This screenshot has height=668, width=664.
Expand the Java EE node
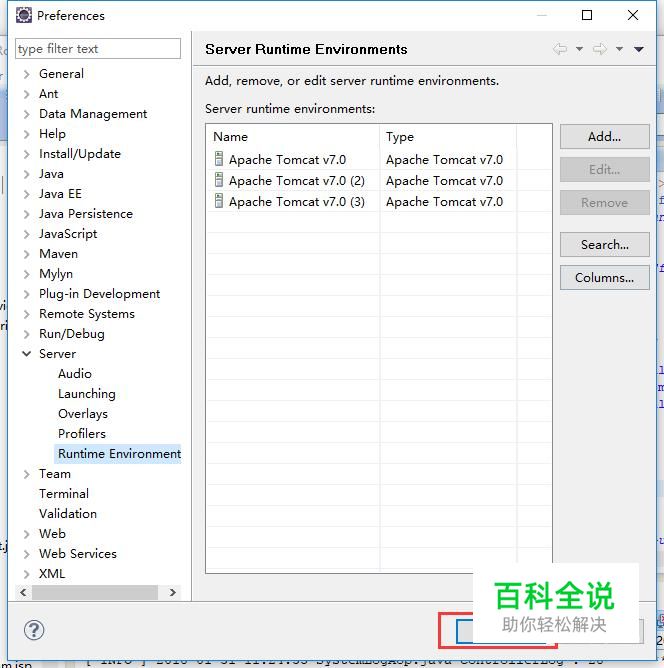pos(27,194)
